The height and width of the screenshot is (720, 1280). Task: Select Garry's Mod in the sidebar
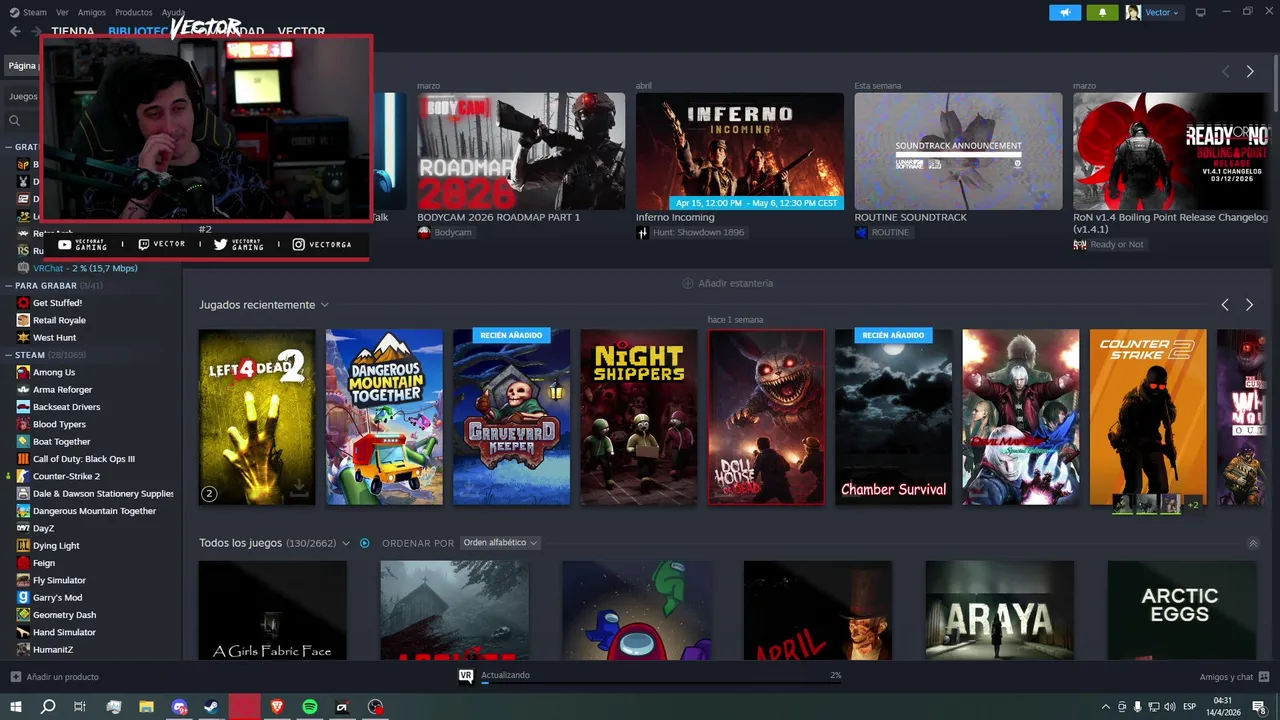57,597
